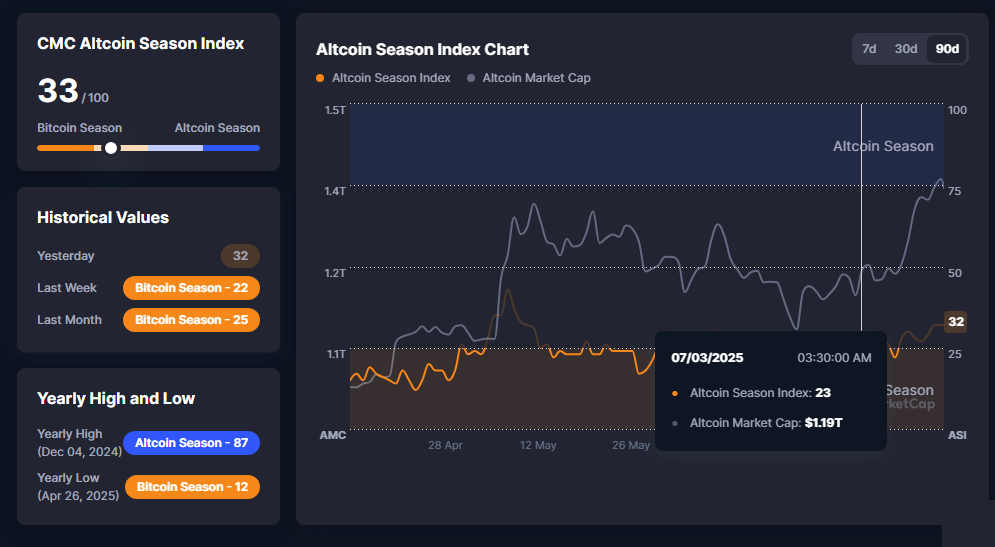
Task: Click the white knob on the season gauge
Action: (111, 148)
